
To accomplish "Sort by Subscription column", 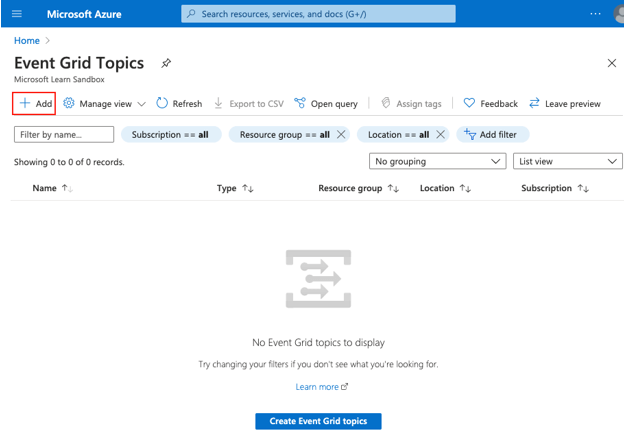I will click(555, 188).
